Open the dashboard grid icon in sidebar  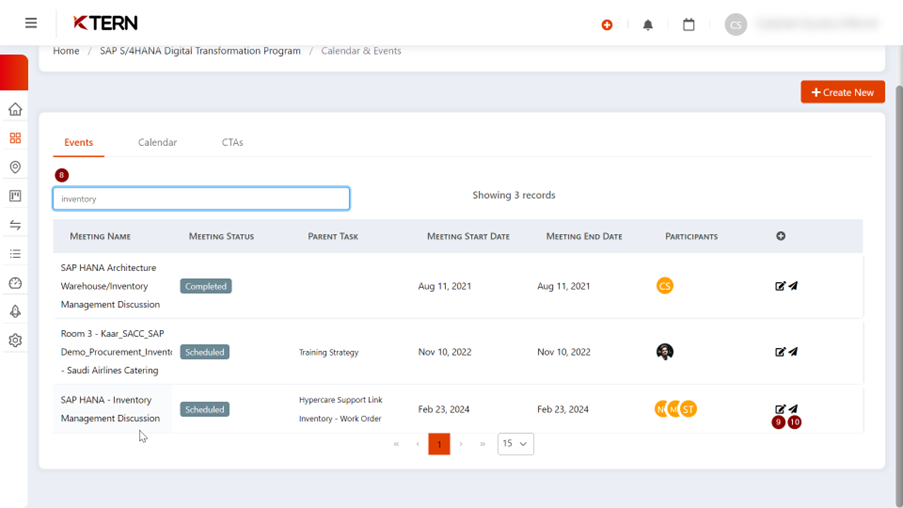(x=16, y=138)
